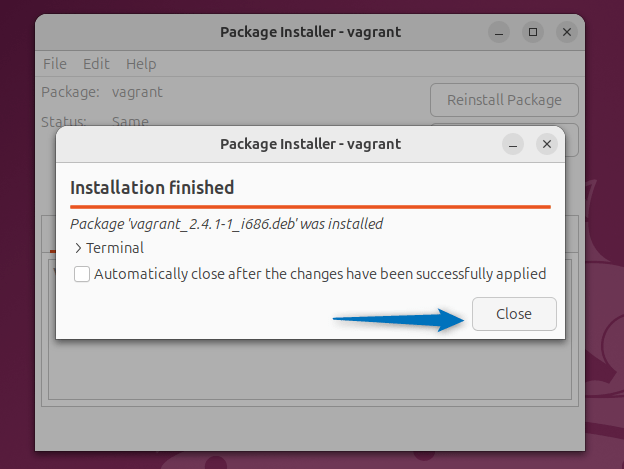The height and width of the screenshot is (469, 624).
Task: Click the dialog's title bar text
Action: [x=310, y=144]
